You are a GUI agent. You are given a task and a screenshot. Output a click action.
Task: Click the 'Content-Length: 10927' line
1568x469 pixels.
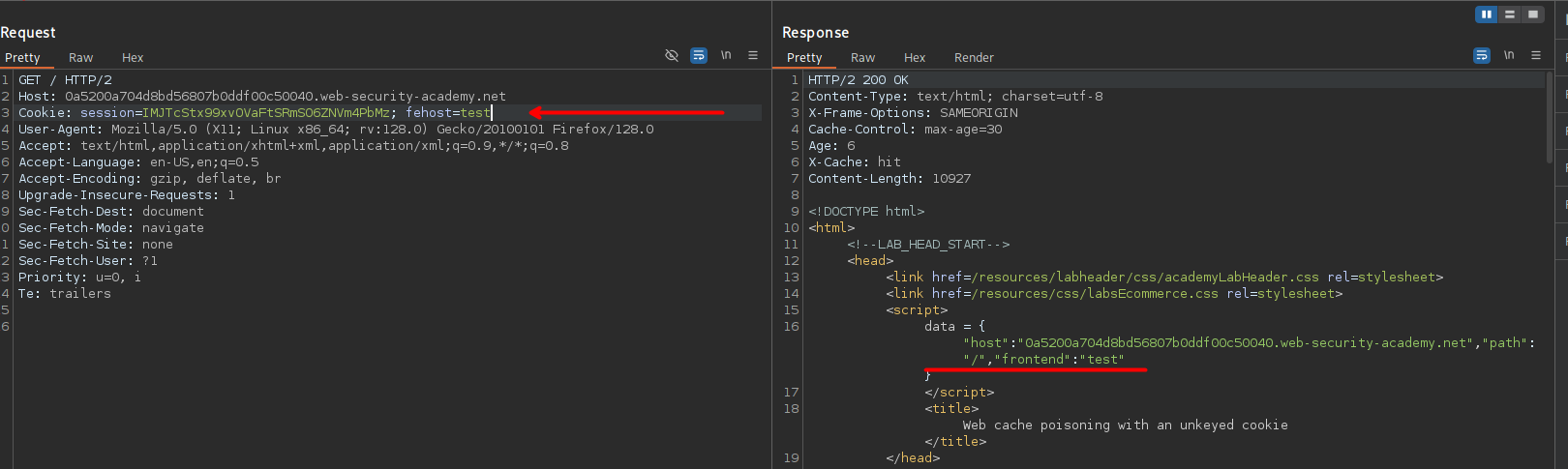click(890, 179)
